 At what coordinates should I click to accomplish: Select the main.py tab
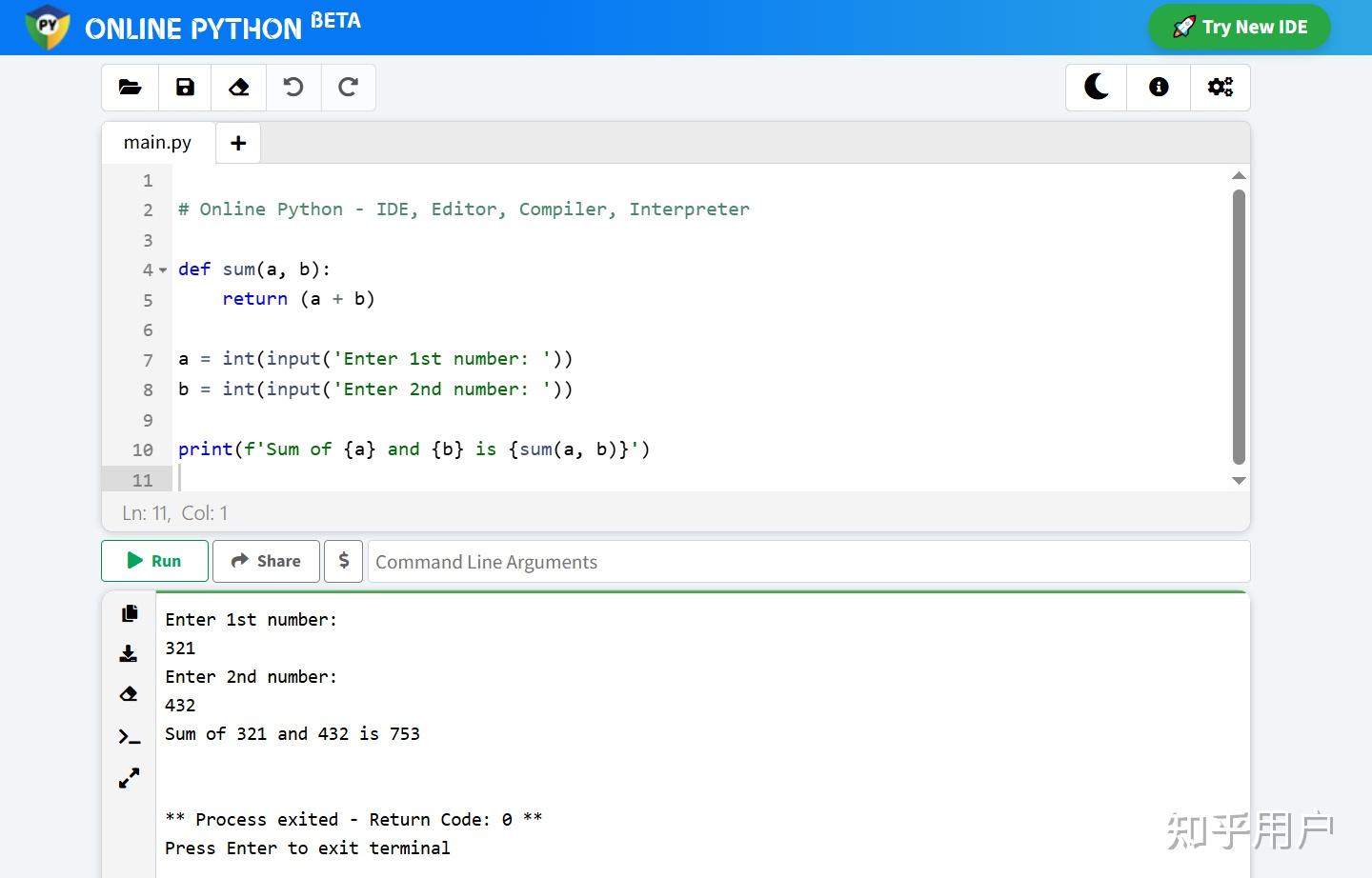pos(157,143)
